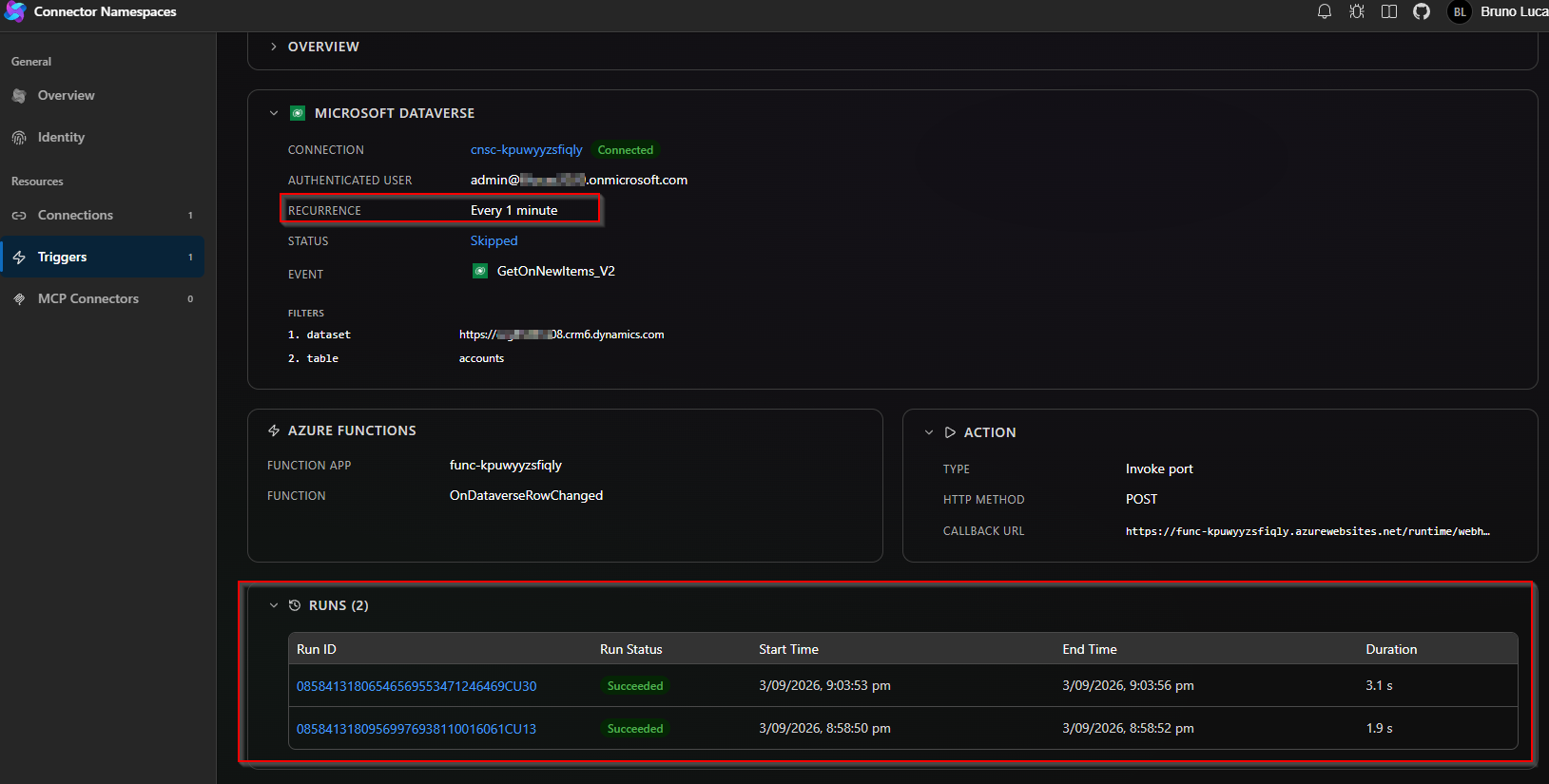Viewport: 1549px width, 784px height.
Task: Click the Every 1 minute recurrence value
Action: pos(514,211)
